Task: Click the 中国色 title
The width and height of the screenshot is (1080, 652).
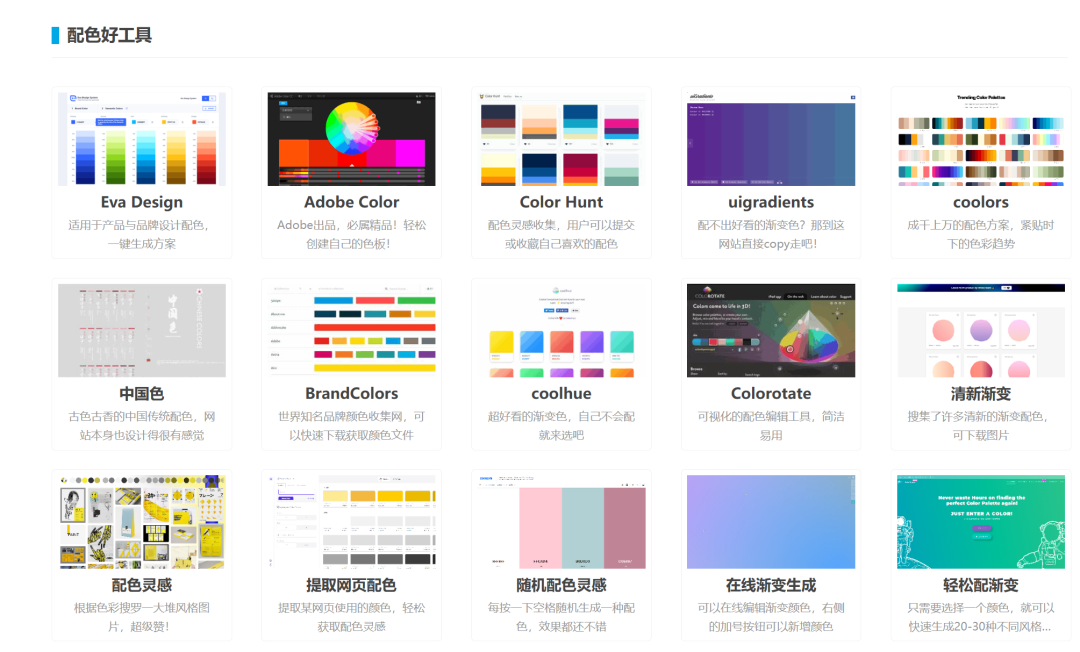Action: pyautogui.click(x=142, y=394)
